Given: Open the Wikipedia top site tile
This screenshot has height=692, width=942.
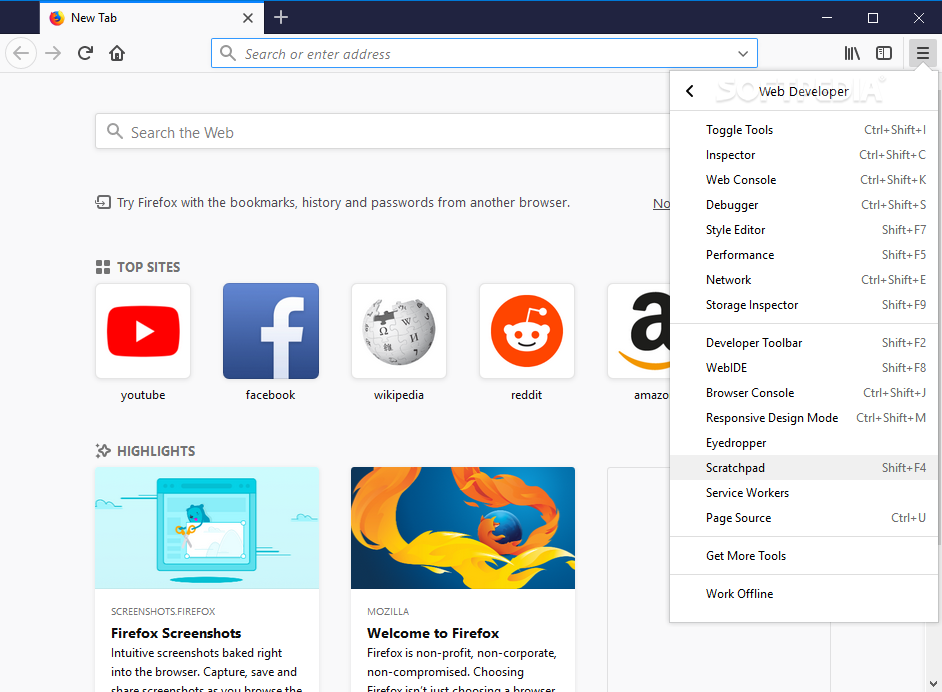Looking at the screenshot, I should coord(399,331).
